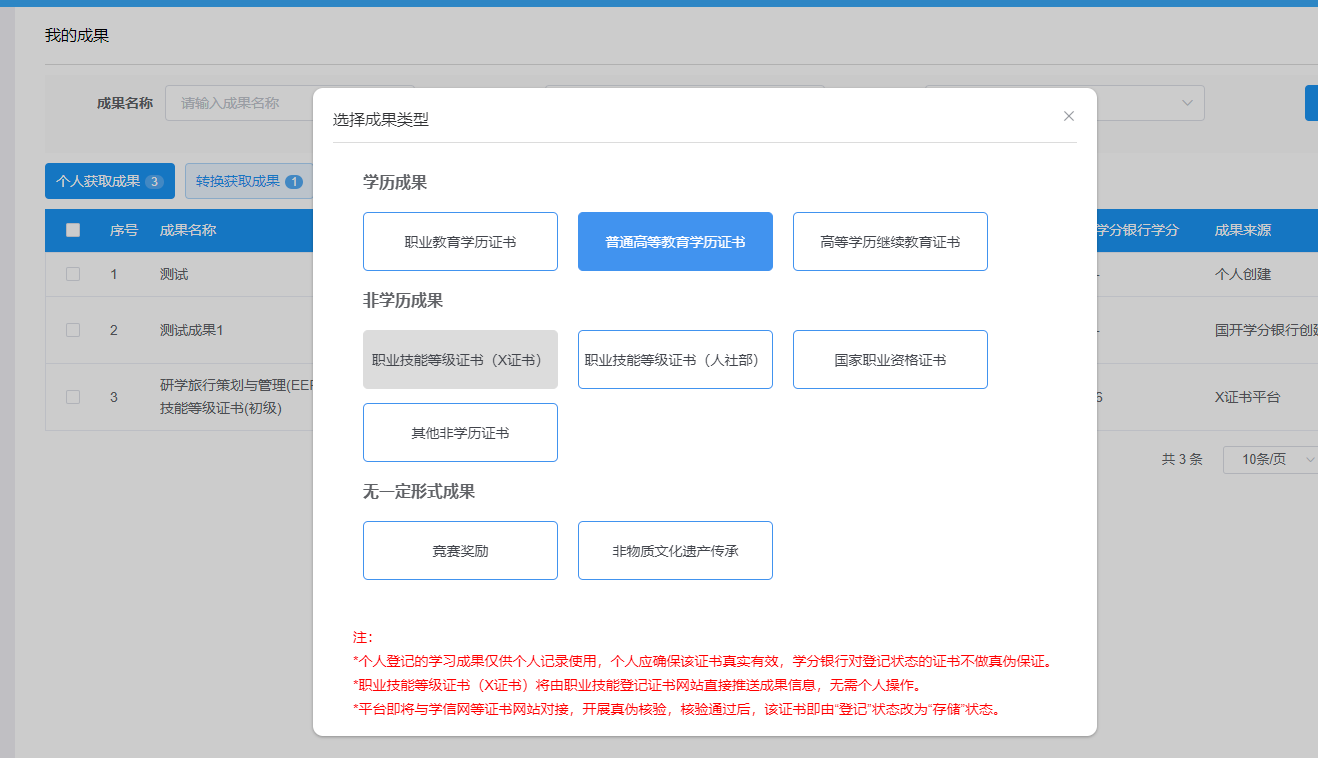选择“普通高等教育学历证书”卡片
The width and height of the screenshot is (1318, 758).
[x=675, y=241]
